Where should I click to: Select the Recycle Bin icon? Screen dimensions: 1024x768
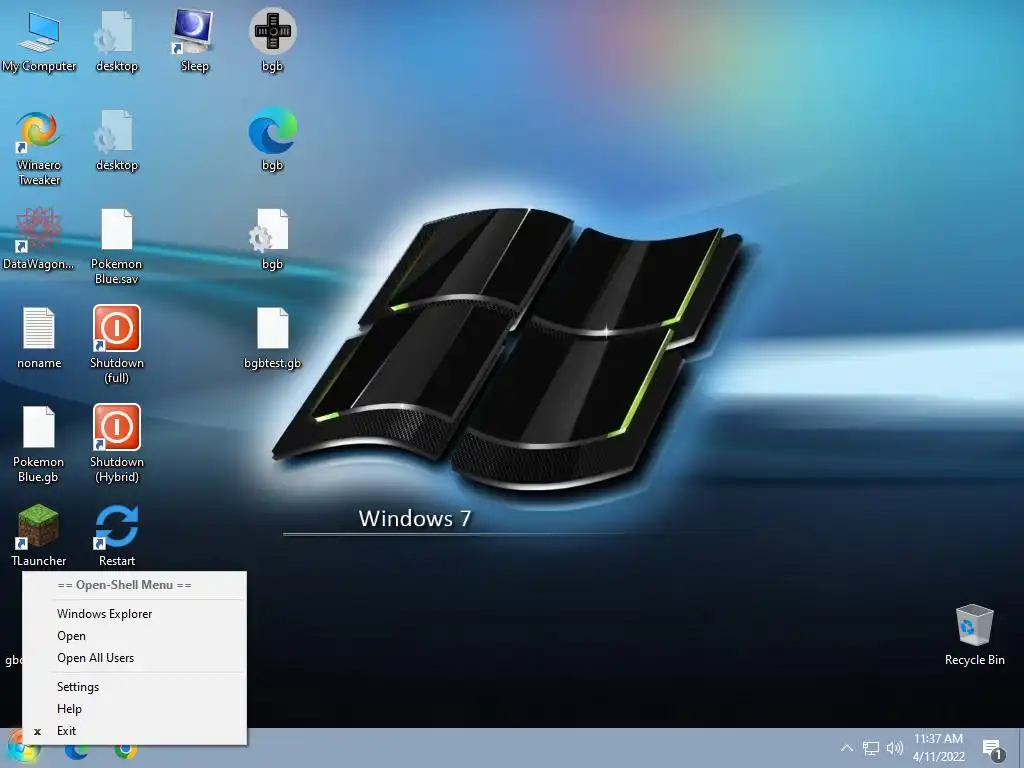974,635
